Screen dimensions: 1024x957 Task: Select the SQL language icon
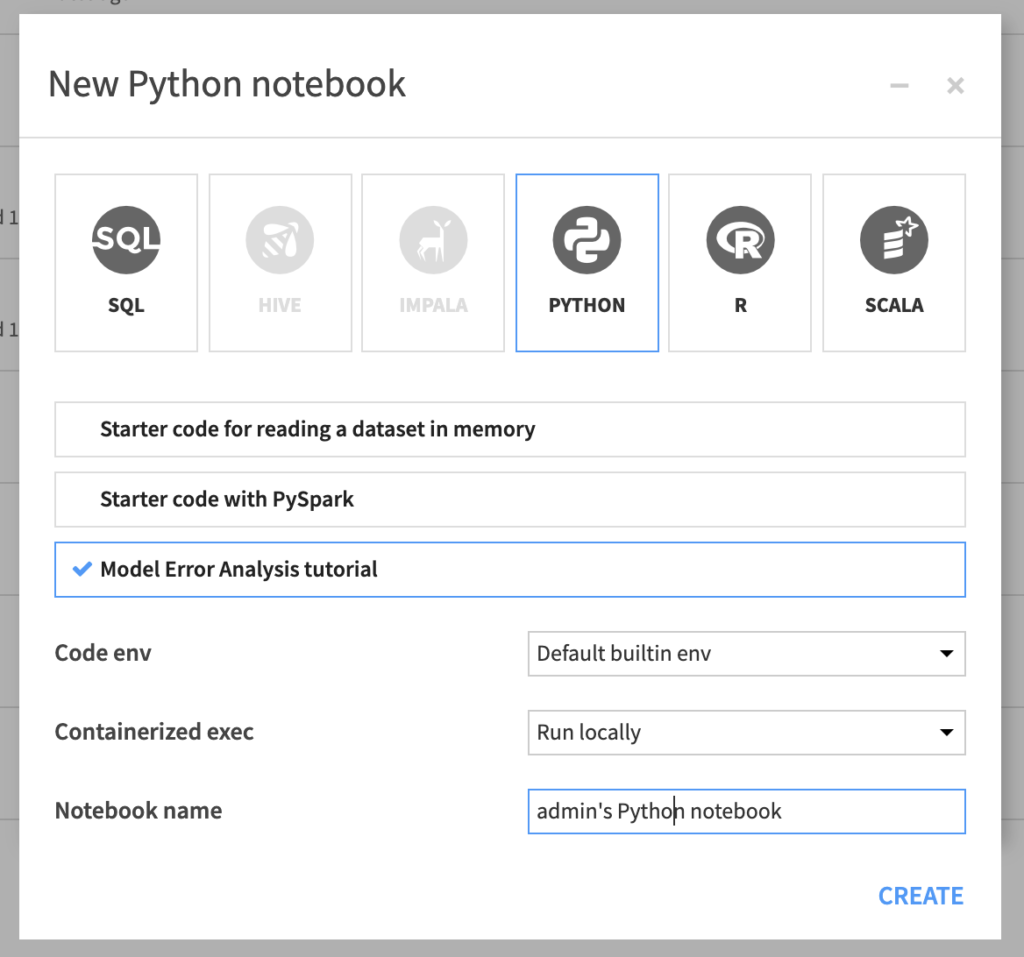click(x=126, y=240)
